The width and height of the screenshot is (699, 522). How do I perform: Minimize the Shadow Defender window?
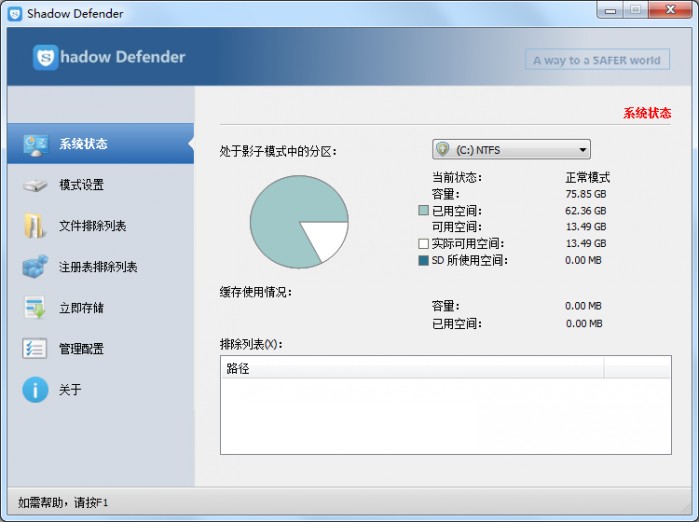pos(610,10)
